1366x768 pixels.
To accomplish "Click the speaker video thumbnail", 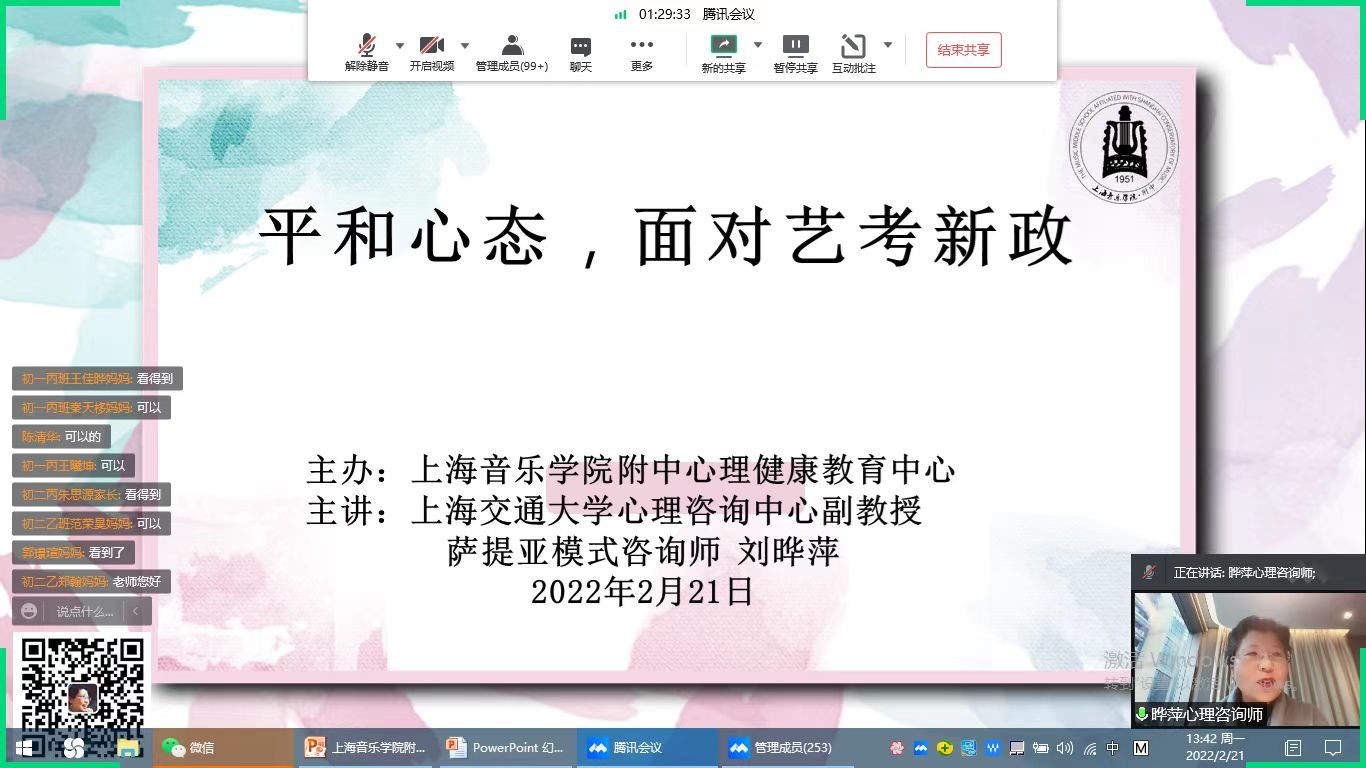I will pos(1249,660).
